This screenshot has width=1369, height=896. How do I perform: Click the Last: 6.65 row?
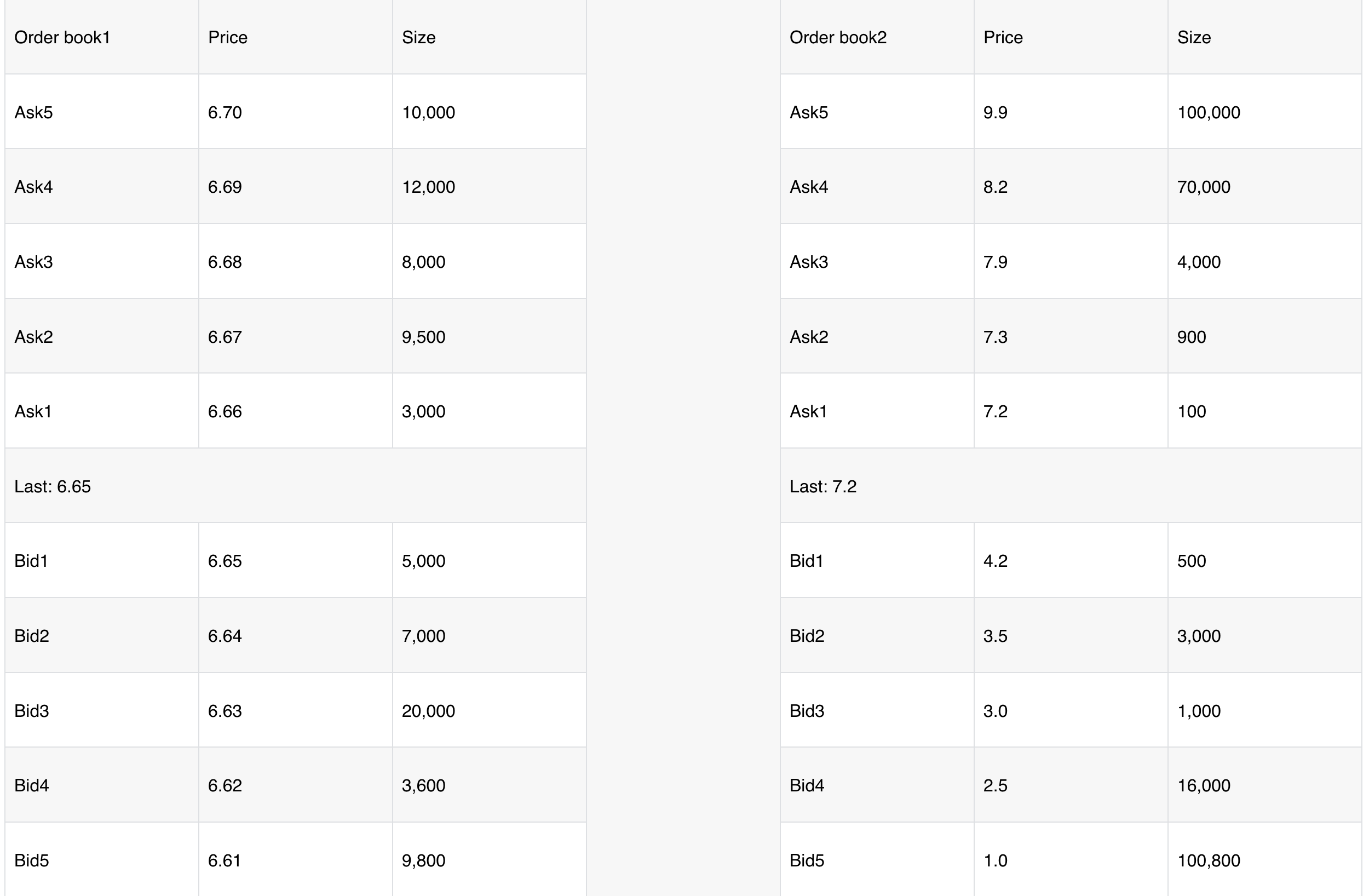[x=296, y=486]
